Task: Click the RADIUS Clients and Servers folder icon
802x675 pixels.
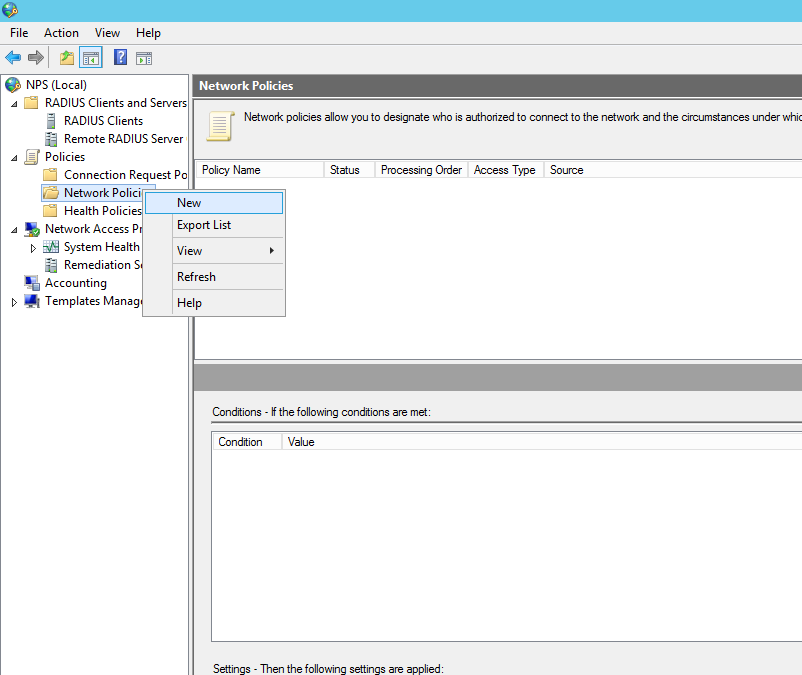Action: (x=32, y=103)
